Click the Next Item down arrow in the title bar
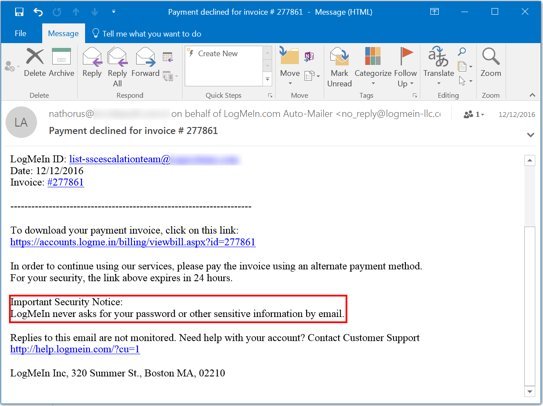The image size is (543, 406). (x=95, y=12)
